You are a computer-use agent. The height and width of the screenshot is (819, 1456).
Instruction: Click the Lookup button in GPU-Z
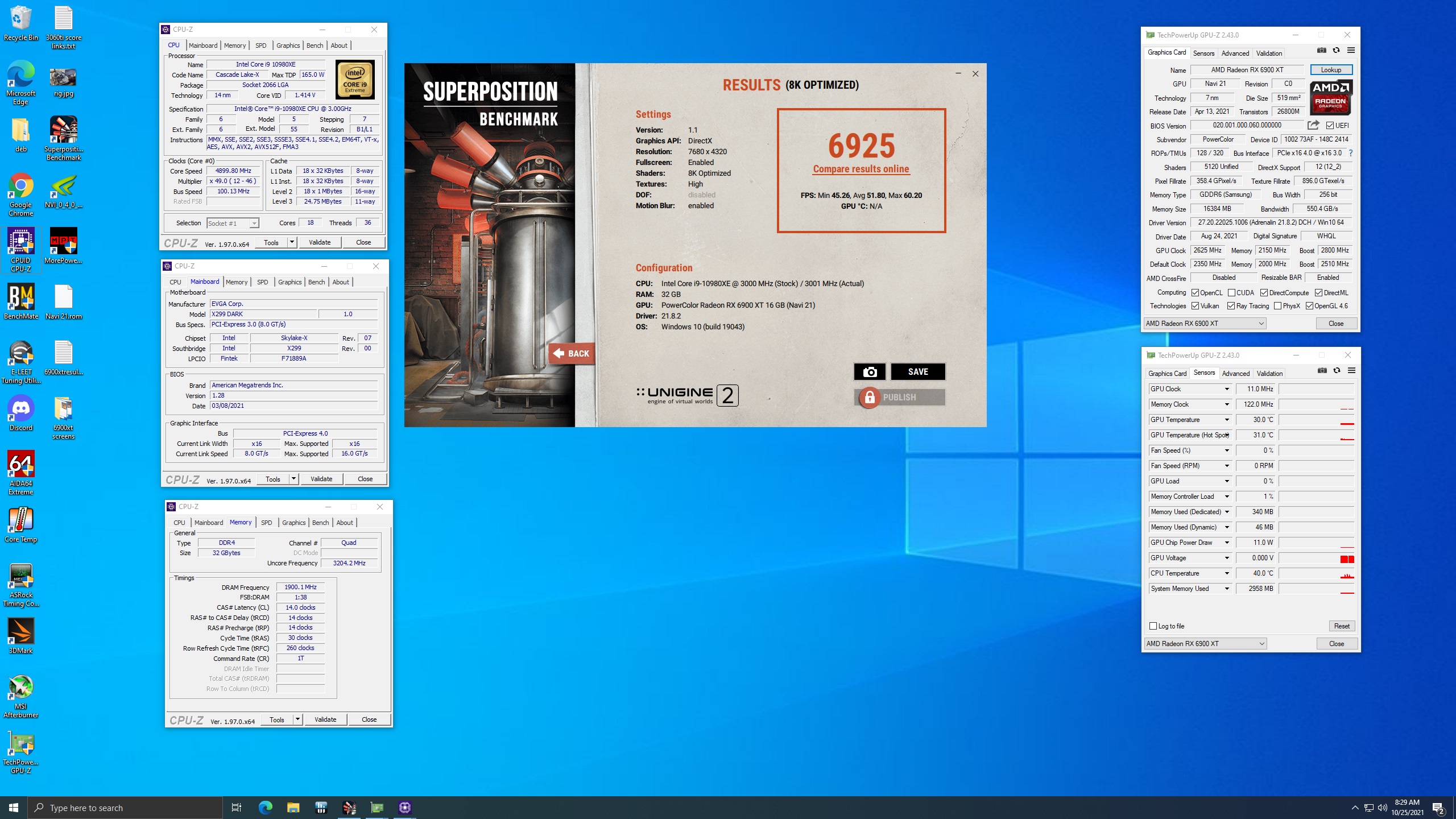(x=1331, y=70)
